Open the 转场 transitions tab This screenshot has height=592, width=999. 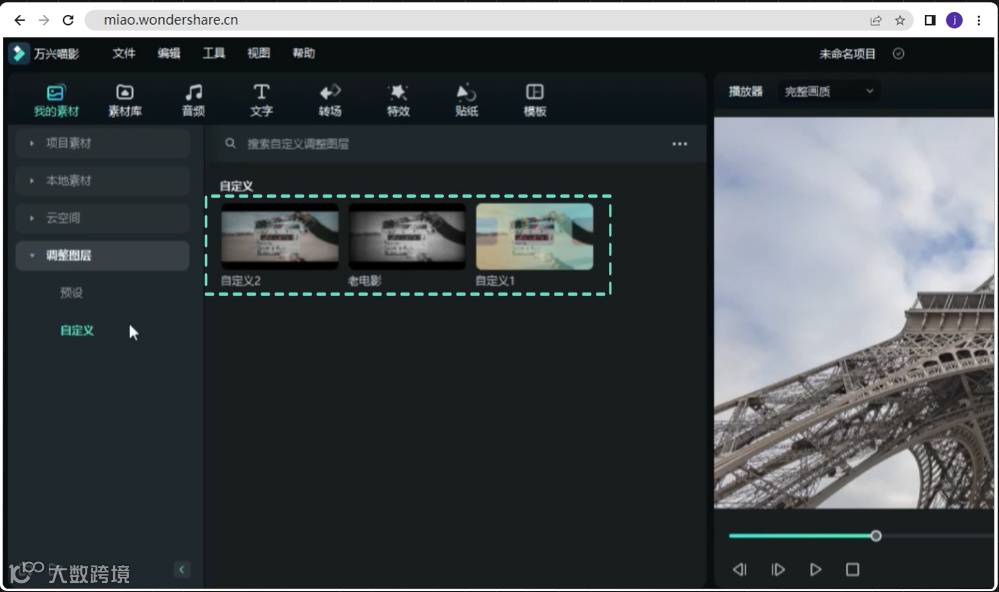tap(330, 101)
